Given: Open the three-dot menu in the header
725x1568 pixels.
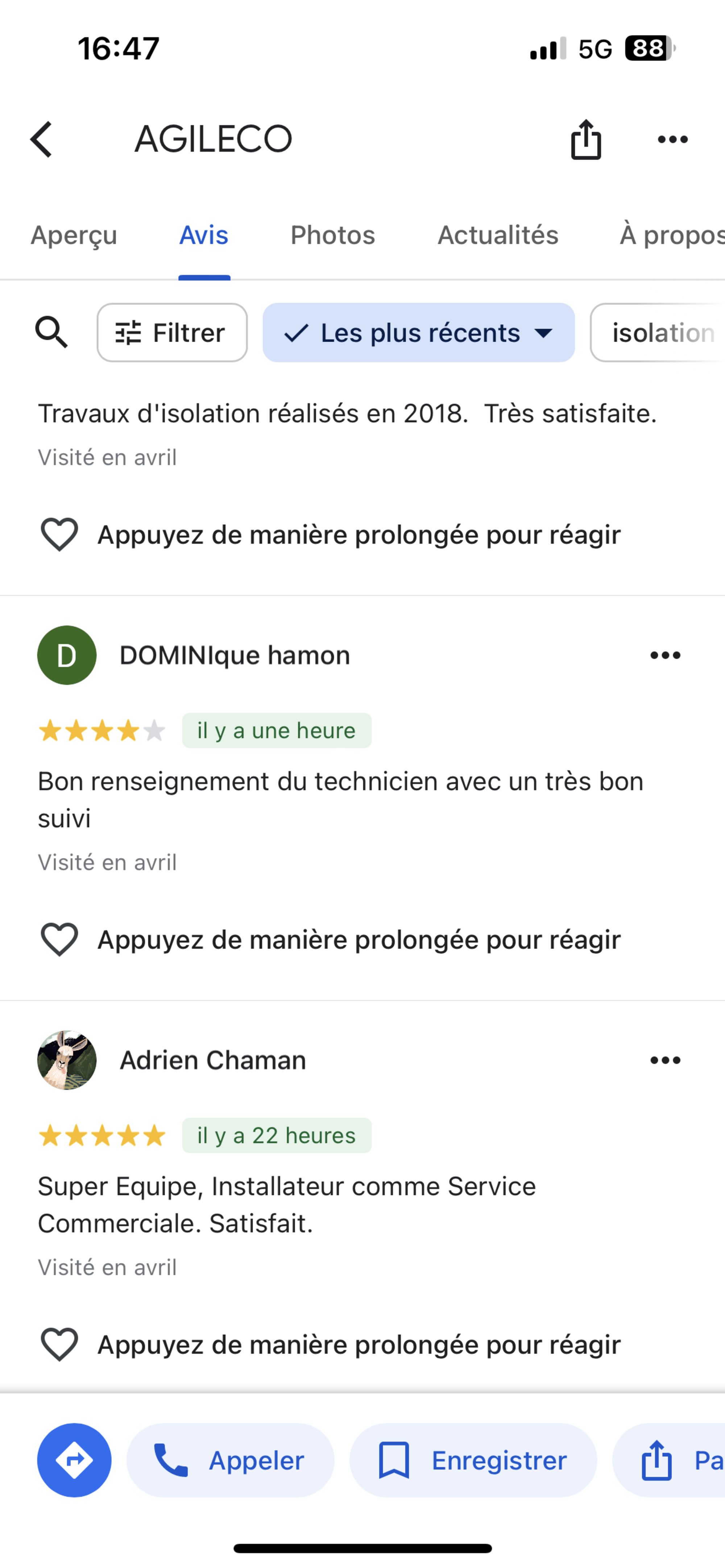Looking at the screenshot, I should pos(672,139).
